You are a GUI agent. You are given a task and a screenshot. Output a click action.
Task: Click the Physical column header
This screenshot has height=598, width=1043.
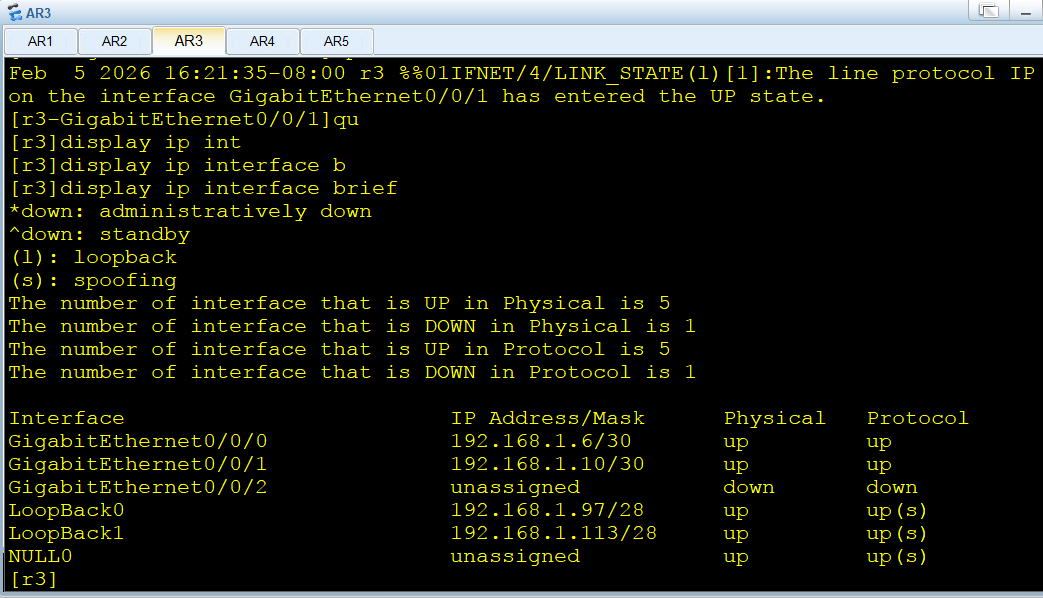pos(774,418)
